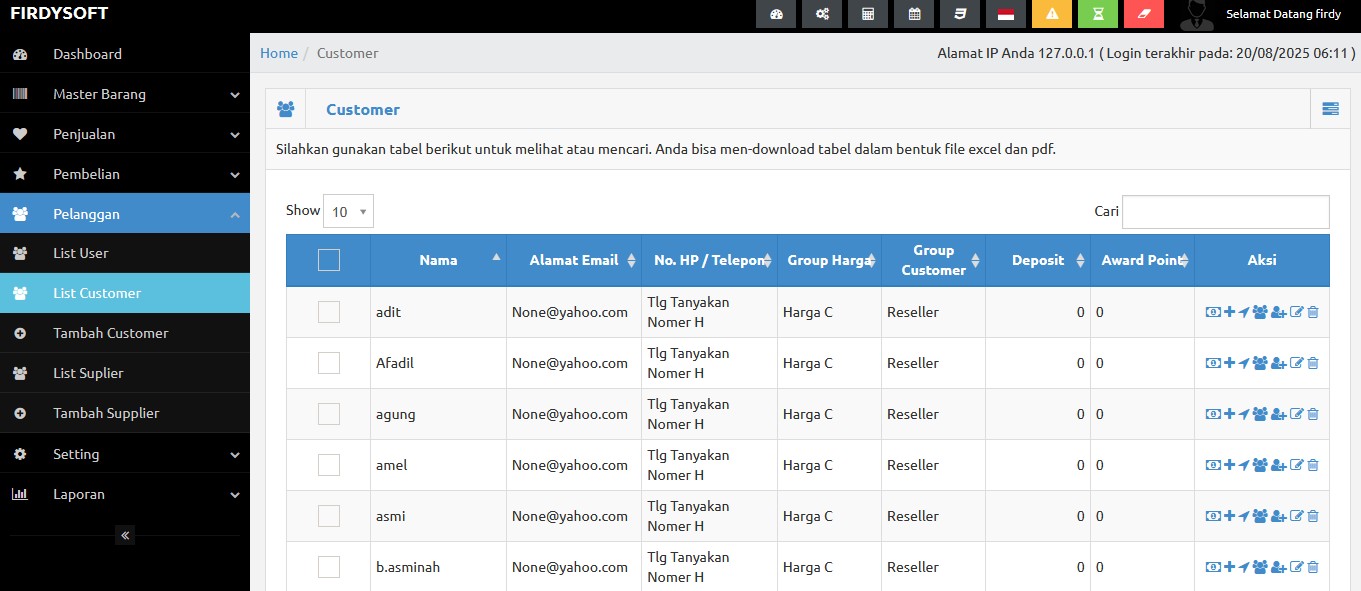This screenshot has height=591, width=1361.
Task: Click the money bill icon for agung
Action: [1212, 414]
